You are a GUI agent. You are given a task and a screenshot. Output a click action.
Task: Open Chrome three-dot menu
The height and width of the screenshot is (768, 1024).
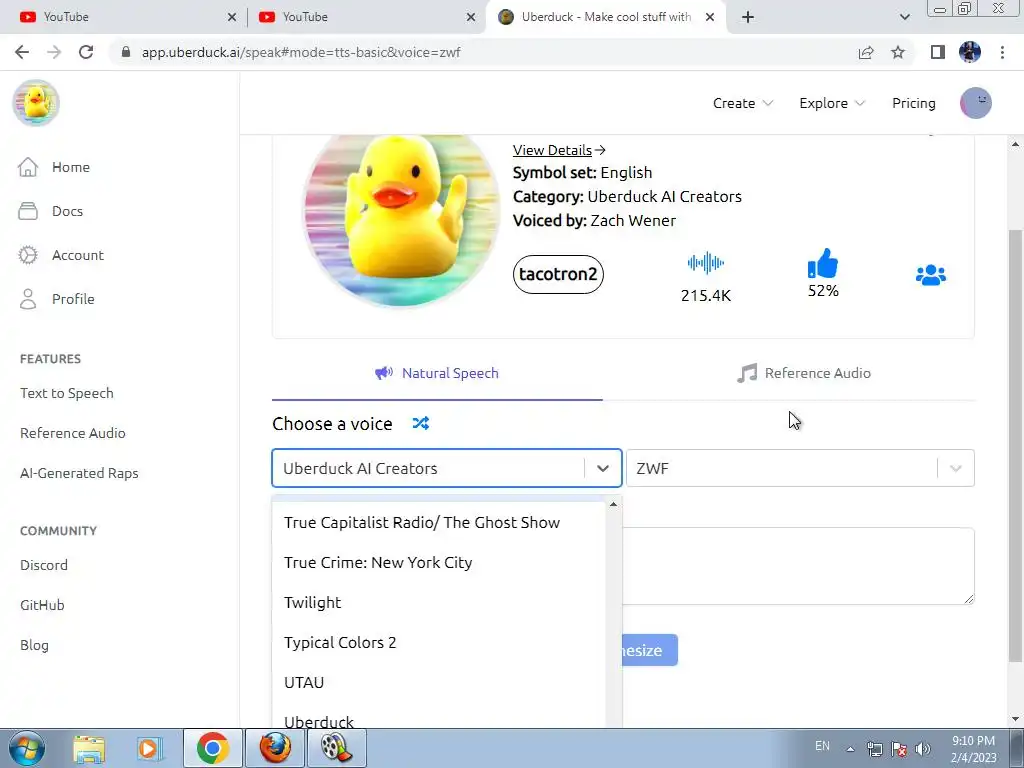[x=1002, y=52]
